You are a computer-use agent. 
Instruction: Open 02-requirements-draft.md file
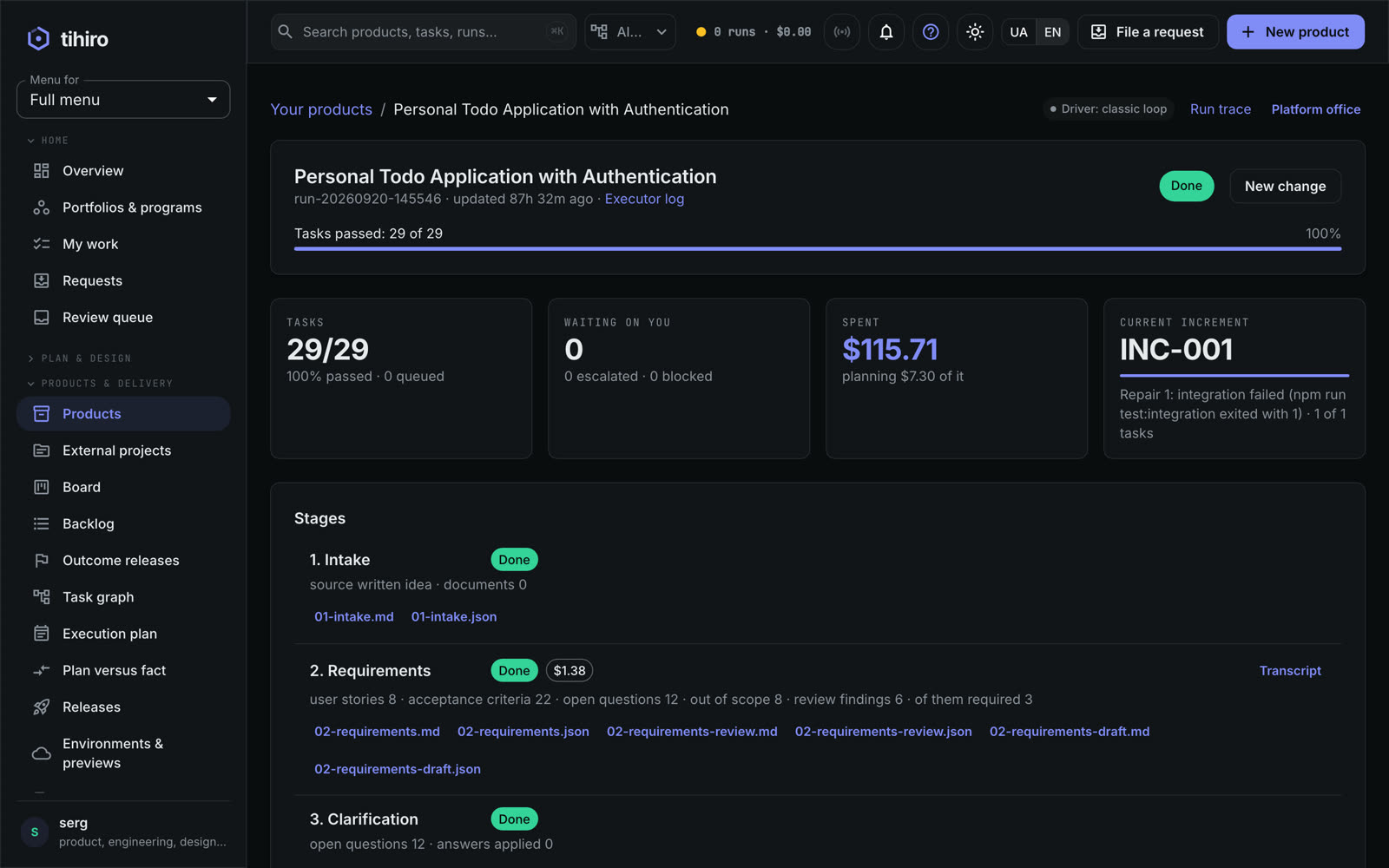1070,732
